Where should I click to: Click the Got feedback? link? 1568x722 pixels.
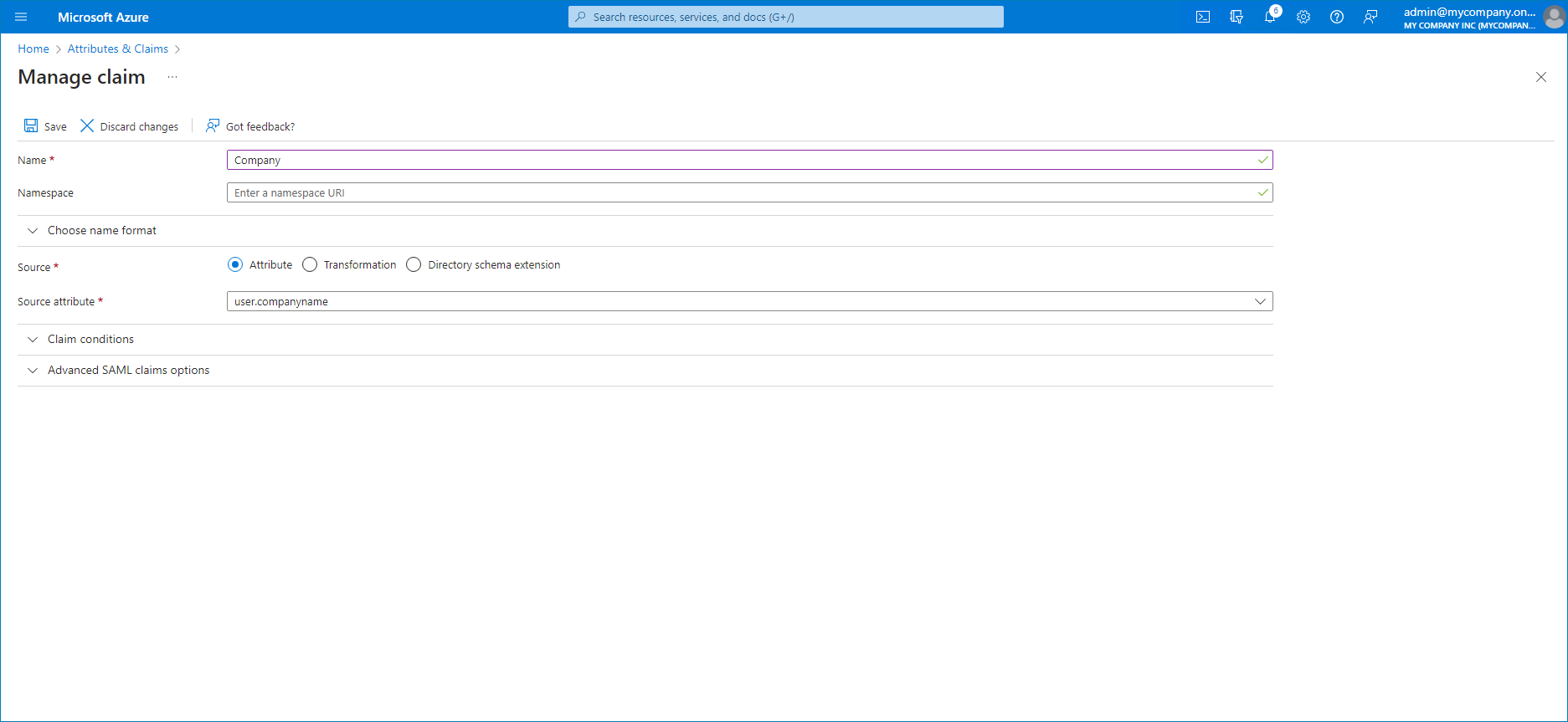tap(260, 126)
